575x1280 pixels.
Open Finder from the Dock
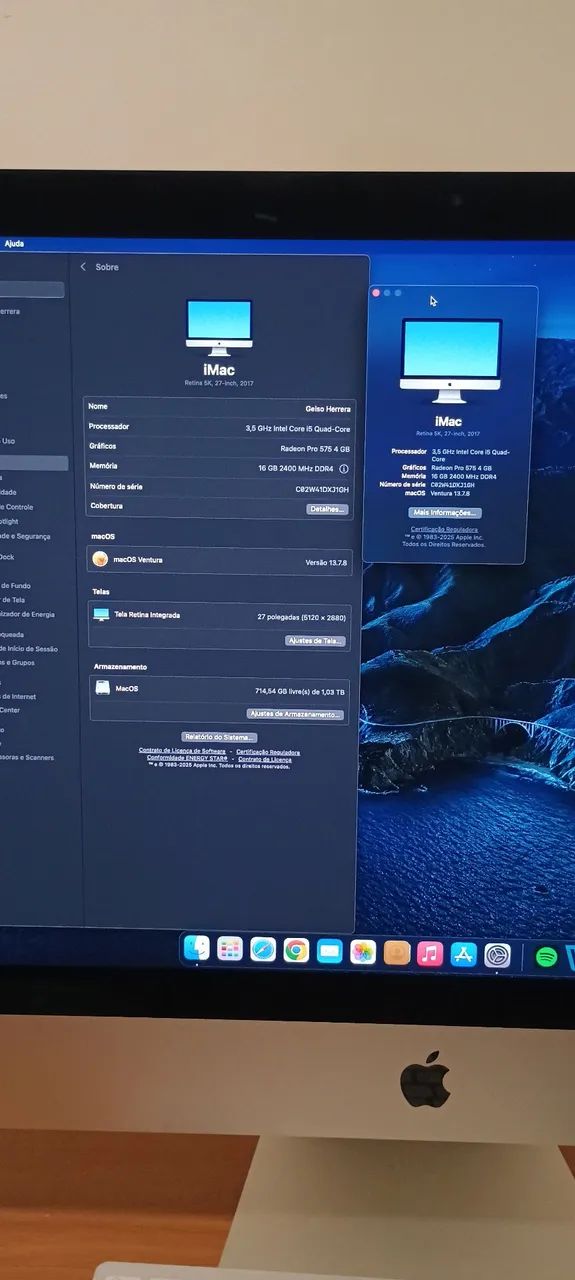click(197, 947)
